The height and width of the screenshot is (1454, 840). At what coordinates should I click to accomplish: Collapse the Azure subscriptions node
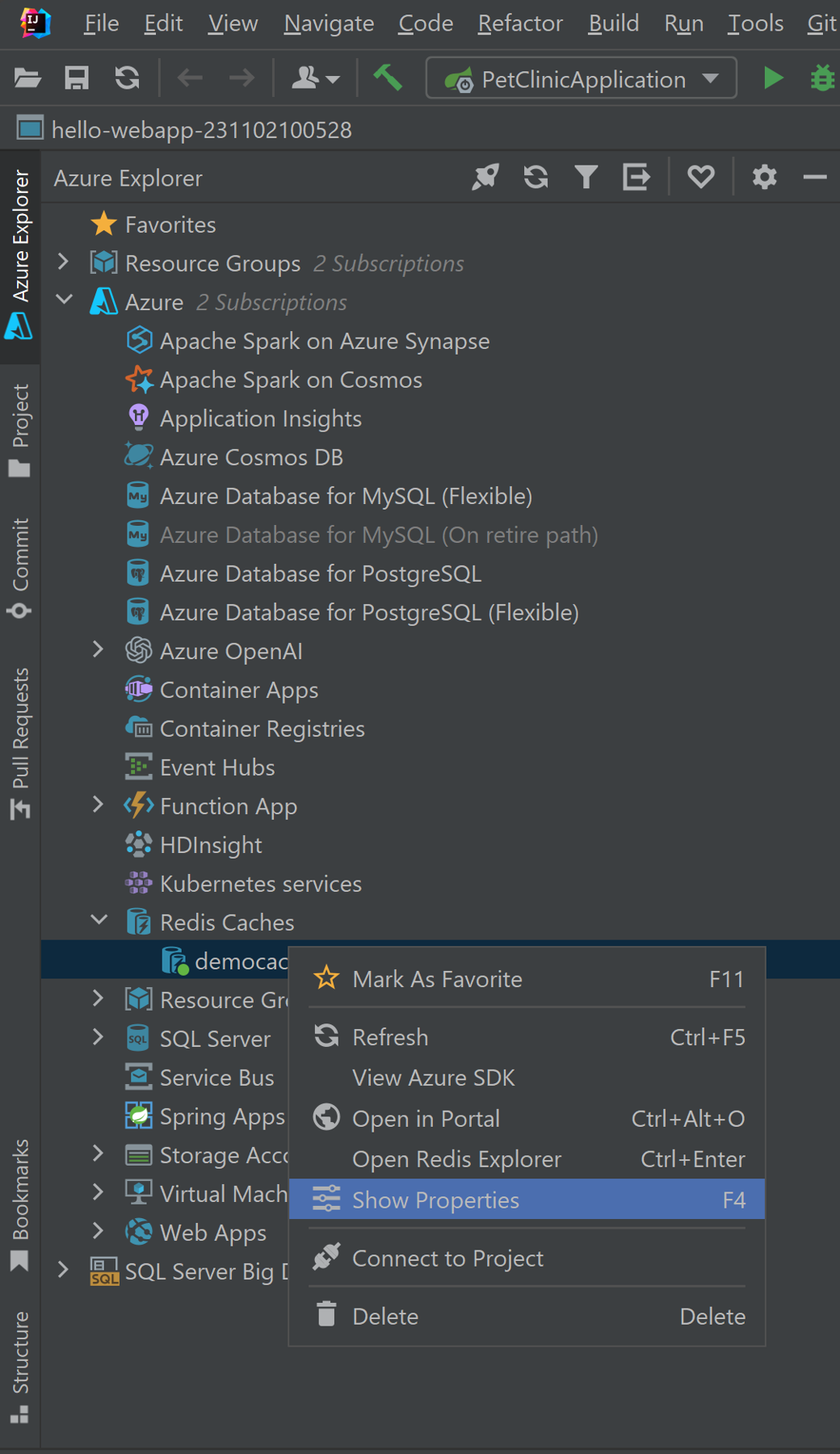click(x=64, y=300)
